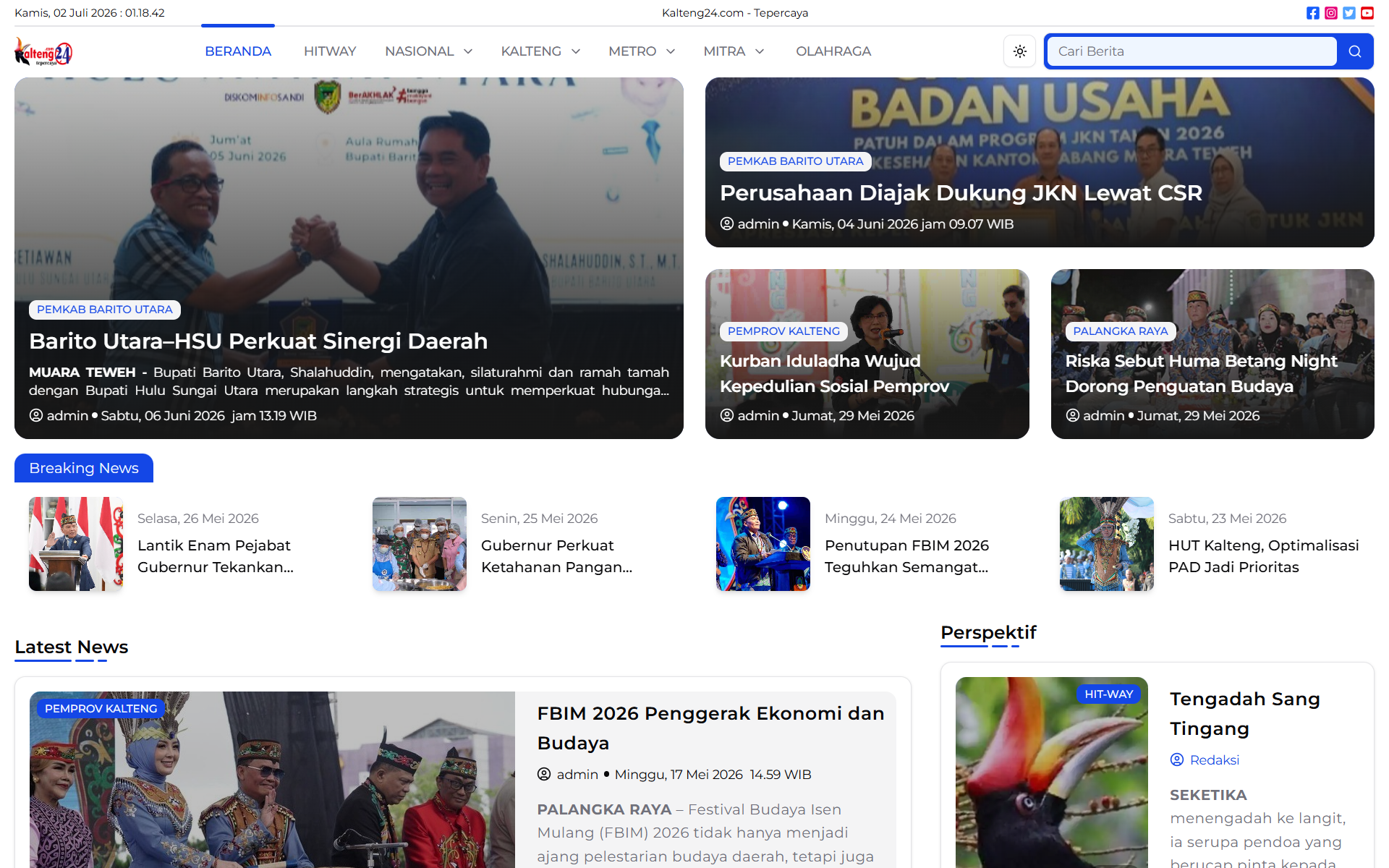Toggle light/dark mode sun button
1389x868 pixels.
[x=1020, y=51]
